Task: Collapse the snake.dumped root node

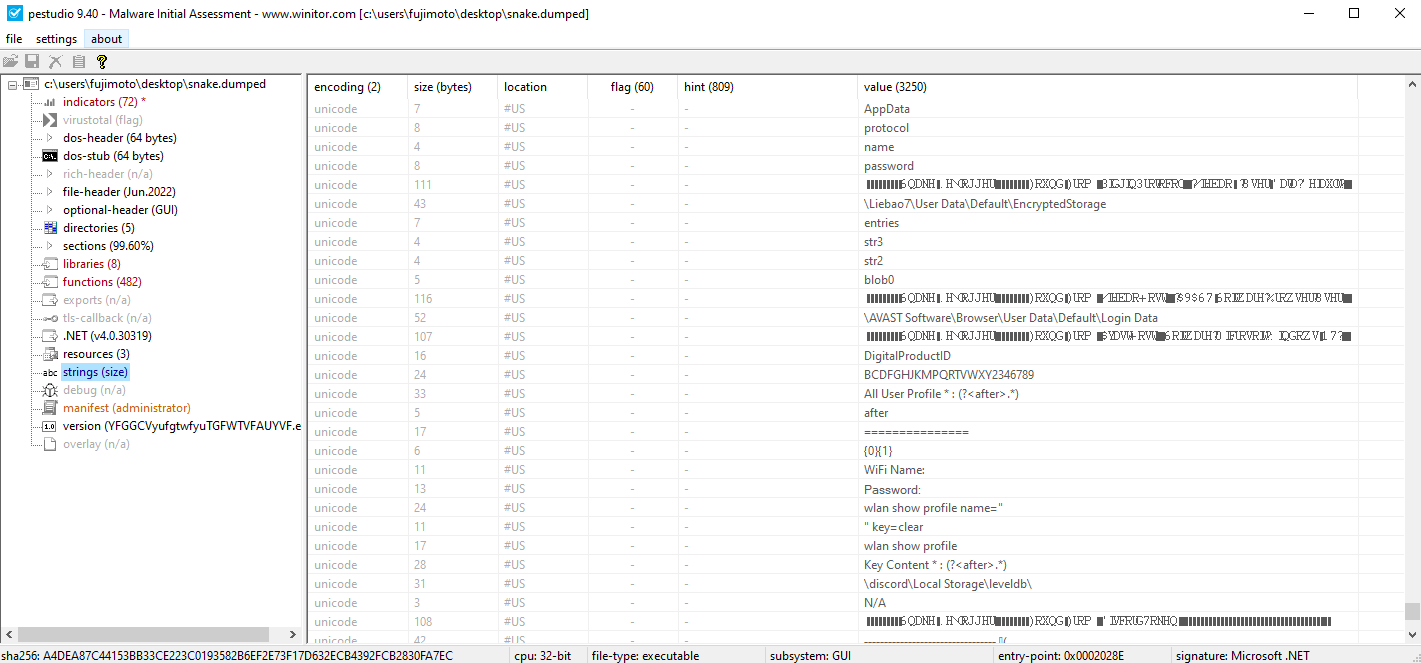Action: 12,84
